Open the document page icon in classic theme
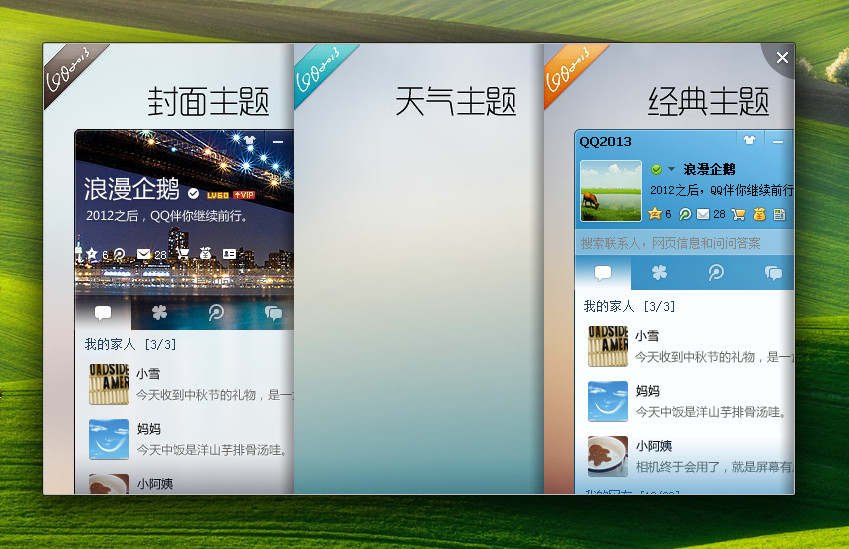Image resolution: width=849 pixels, height=549 pixels. [x=779, y=214]
